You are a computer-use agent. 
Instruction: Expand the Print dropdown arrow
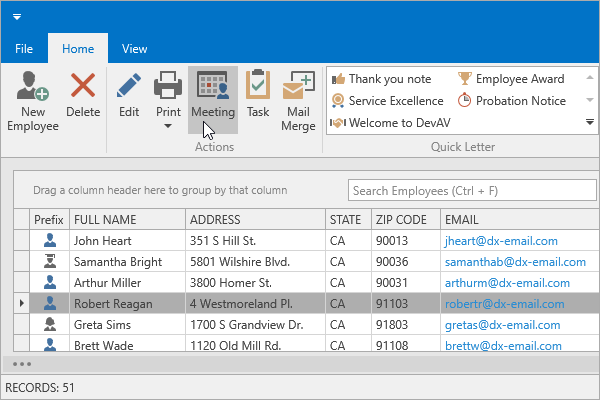click(x=166, y=127)
